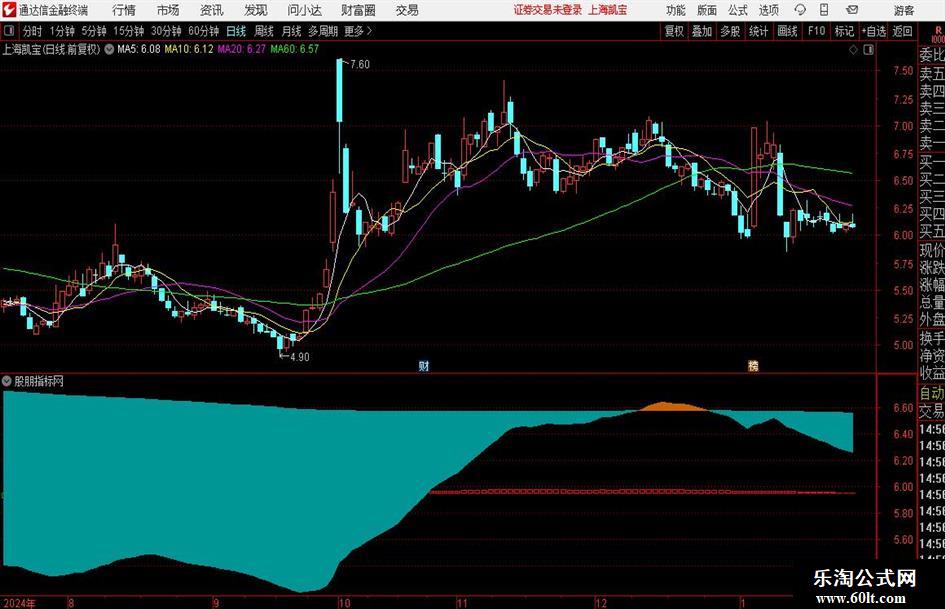The width and height of the screenshot is (945, 609).
Task: Expand the 更多 periods list
Action: 358,31
